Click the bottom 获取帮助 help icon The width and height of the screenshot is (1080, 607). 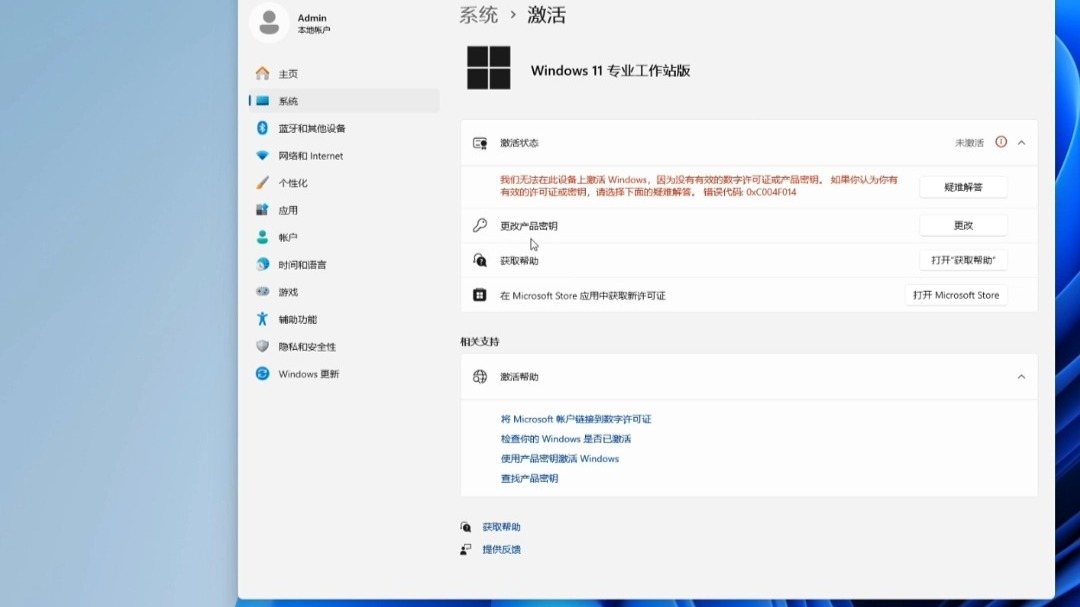pyautogui.click(x=466, y=527)
